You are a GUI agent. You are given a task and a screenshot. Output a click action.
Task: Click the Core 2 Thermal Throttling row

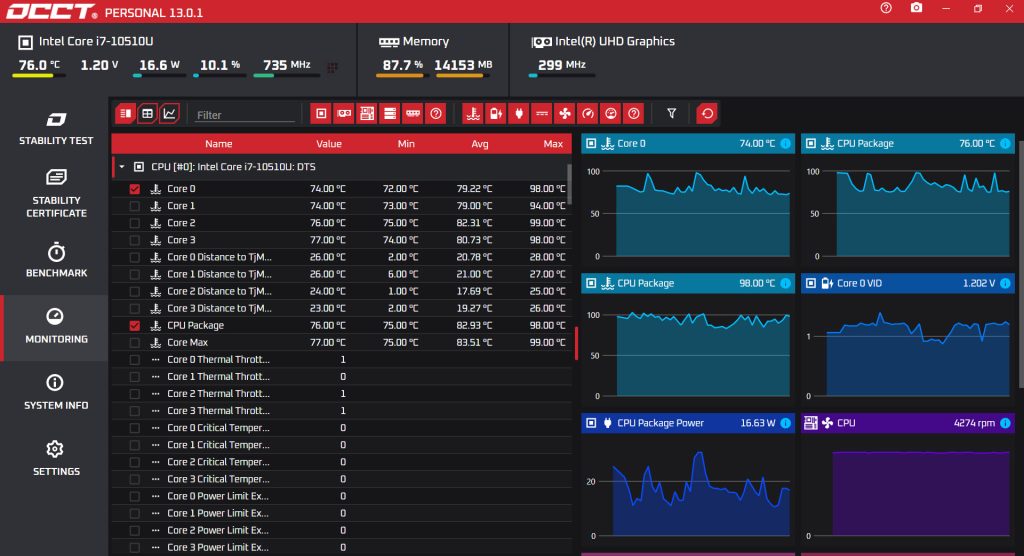pyautogui.click(x=342, y=394)
